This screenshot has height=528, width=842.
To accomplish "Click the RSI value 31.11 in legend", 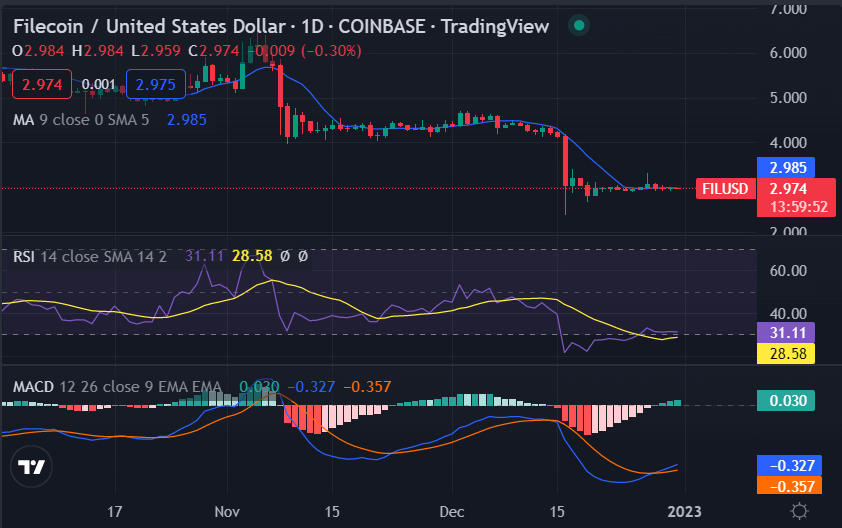I will 204,256.
